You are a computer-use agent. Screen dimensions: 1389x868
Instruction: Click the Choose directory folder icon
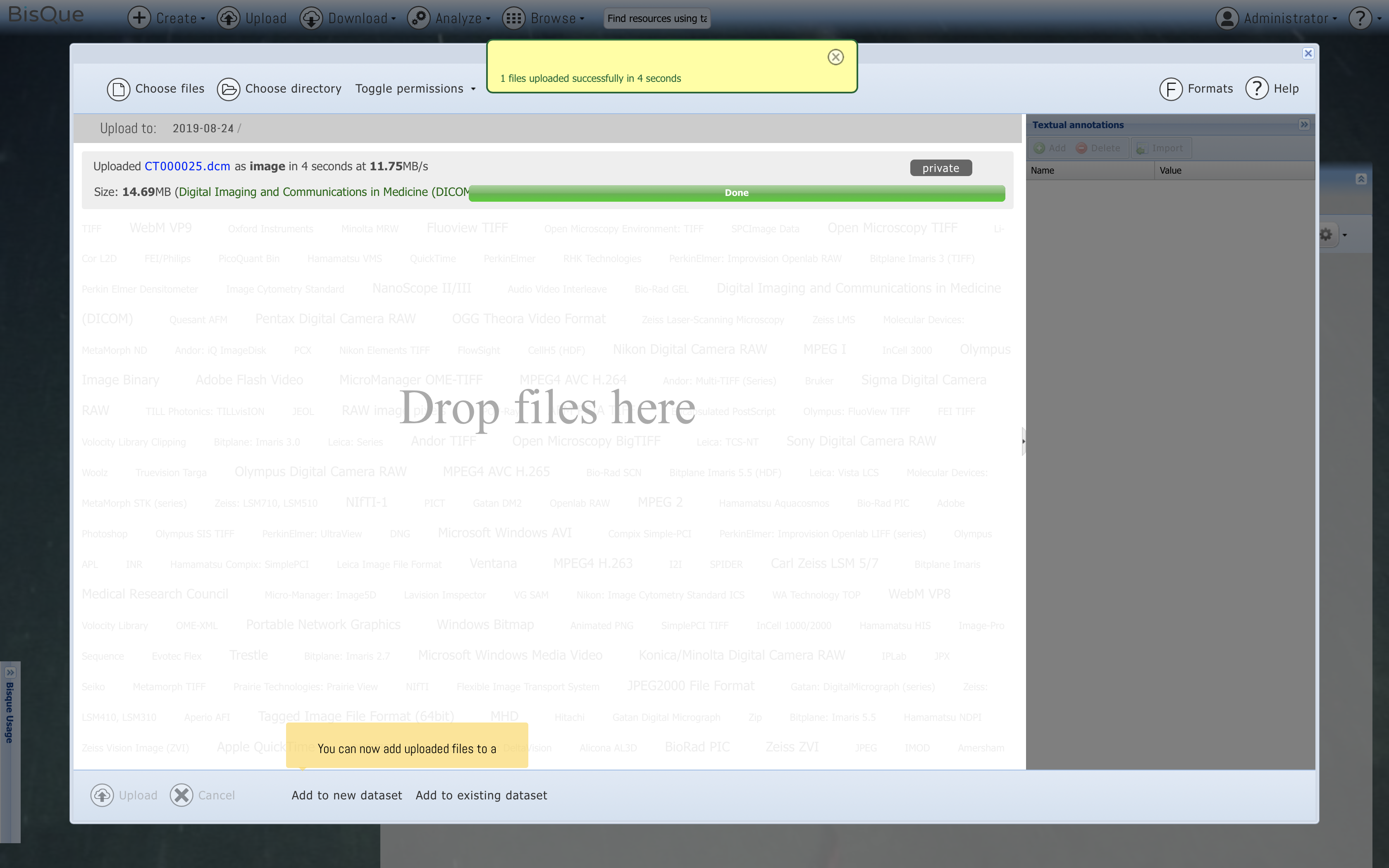[229, 89]
